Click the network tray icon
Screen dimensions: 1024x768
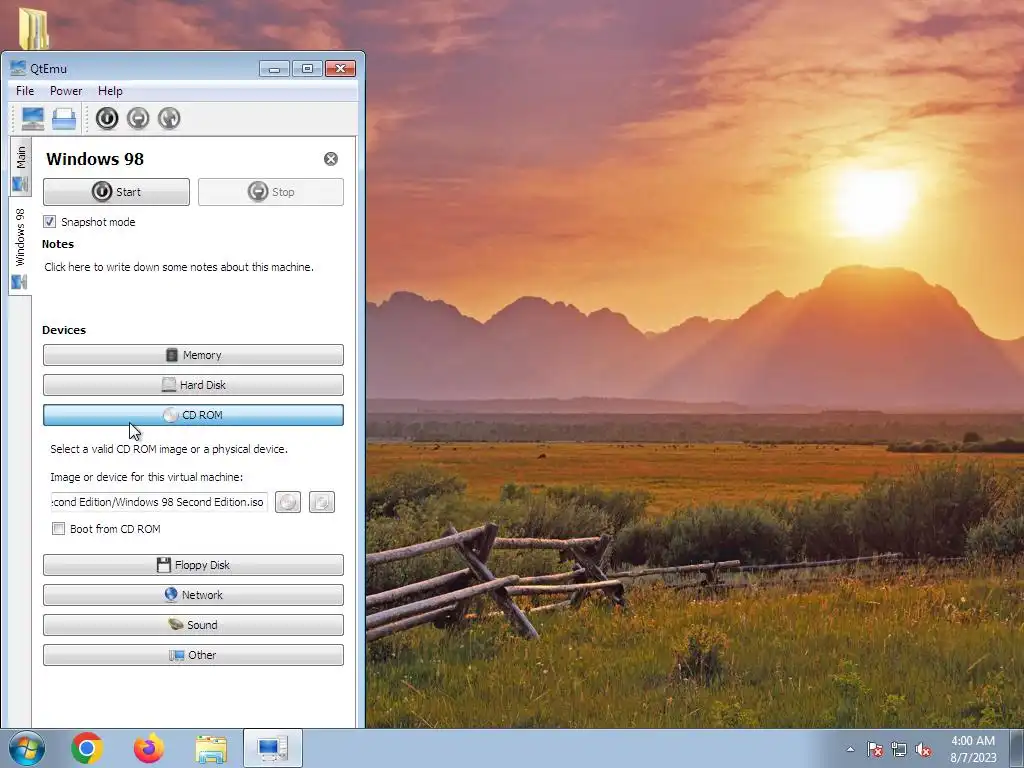point(899,750)
